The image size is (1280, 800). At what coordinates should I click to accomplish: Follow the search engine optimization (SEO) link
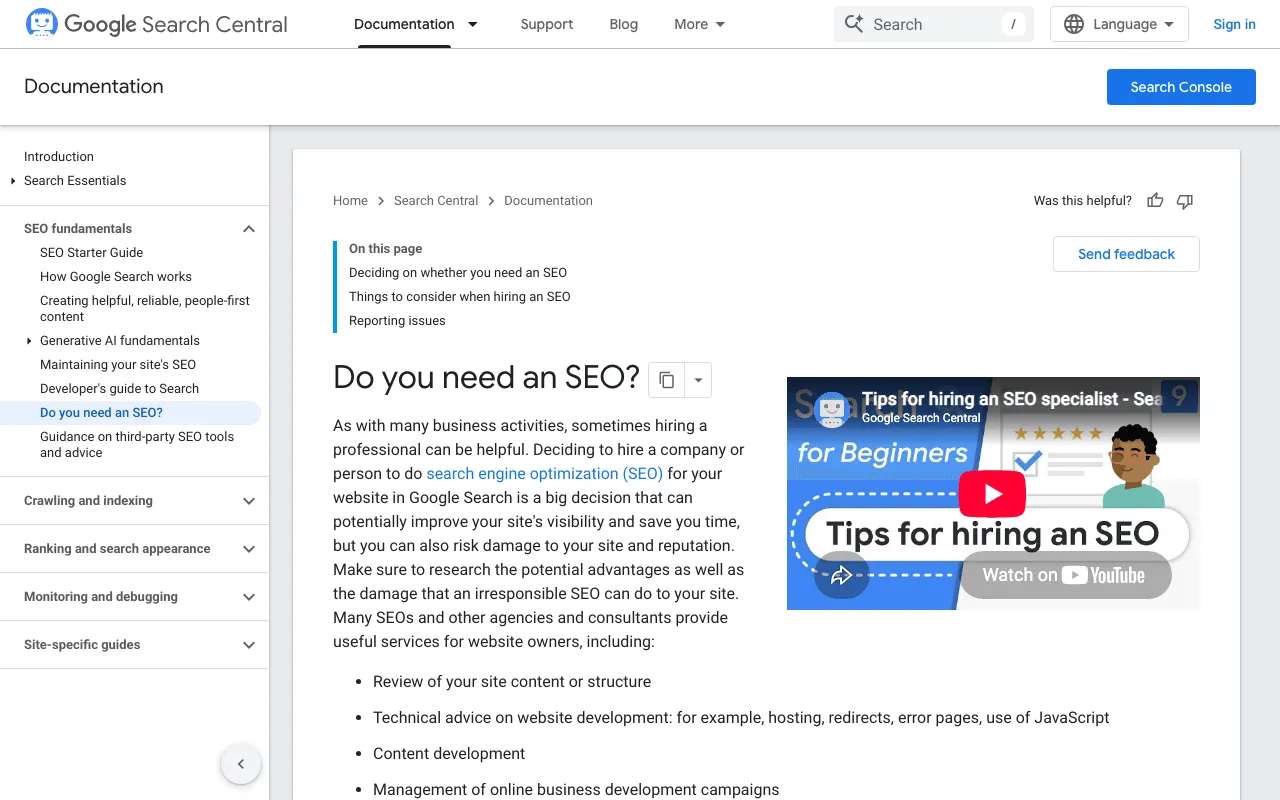(545, 474)
